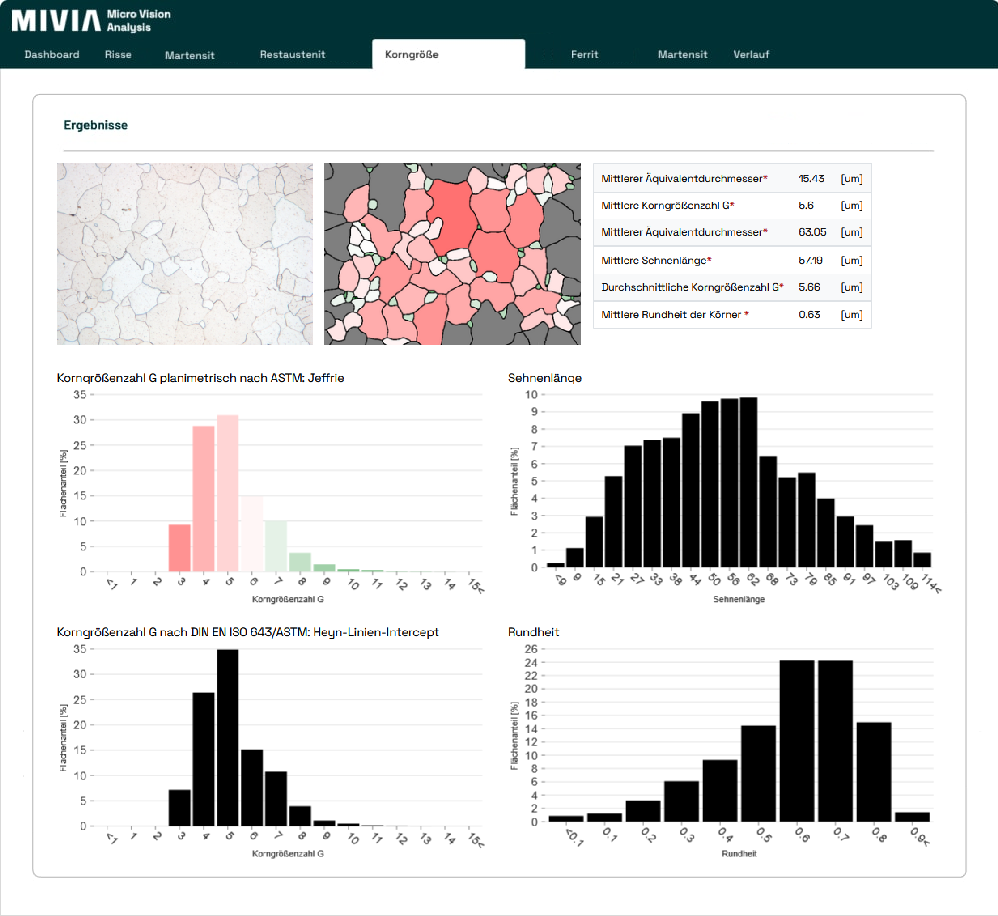Click the colored grain segmentation image

pos(453,254)
